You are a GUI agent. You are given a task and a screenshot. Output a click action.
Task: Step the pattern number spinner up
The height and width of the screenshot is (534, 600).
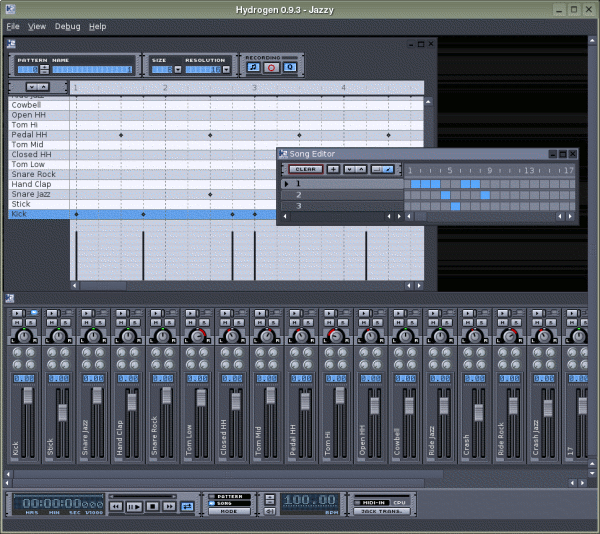(46, 67)
